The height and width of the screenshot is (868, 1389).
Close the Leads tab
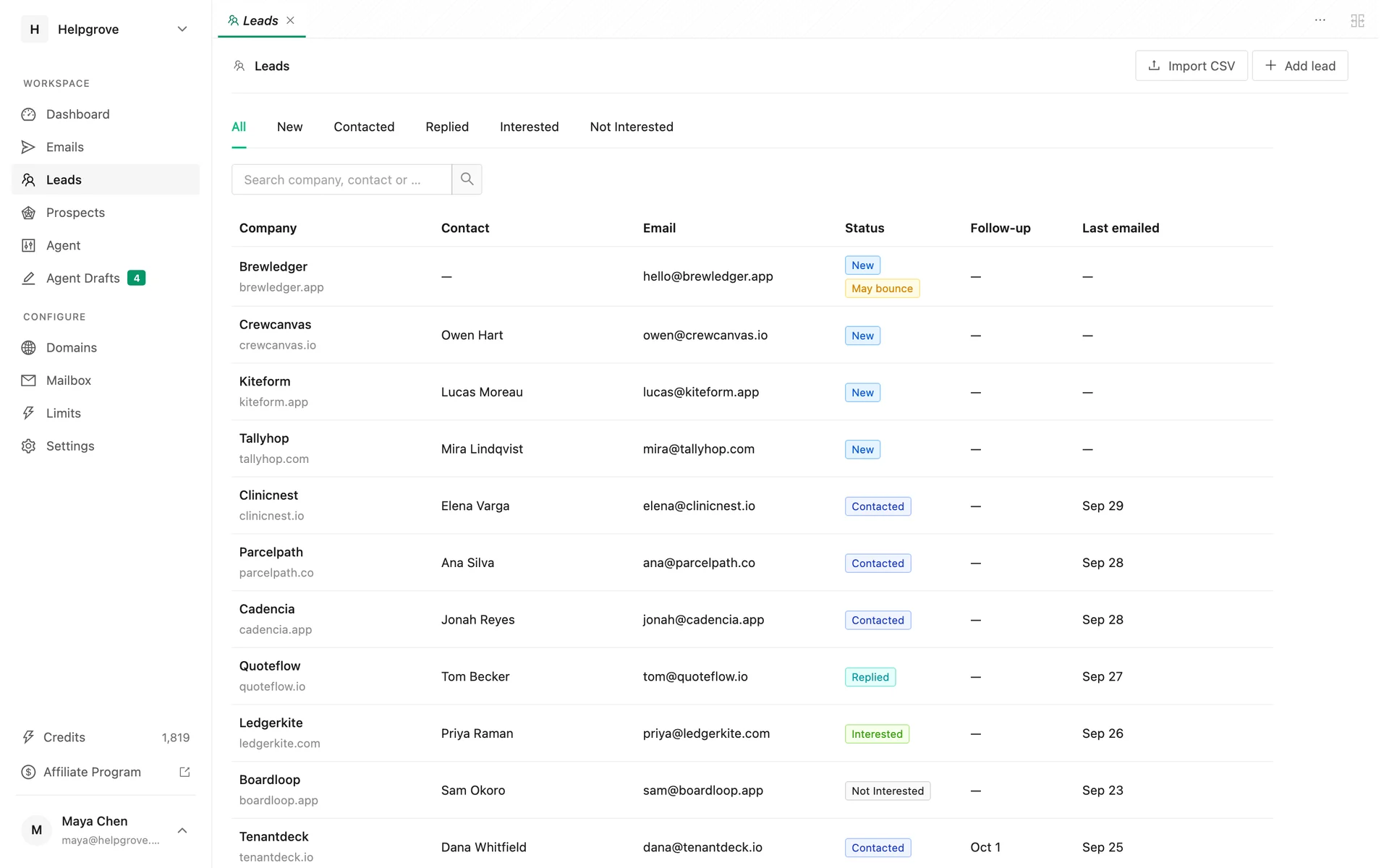[290, 20]
